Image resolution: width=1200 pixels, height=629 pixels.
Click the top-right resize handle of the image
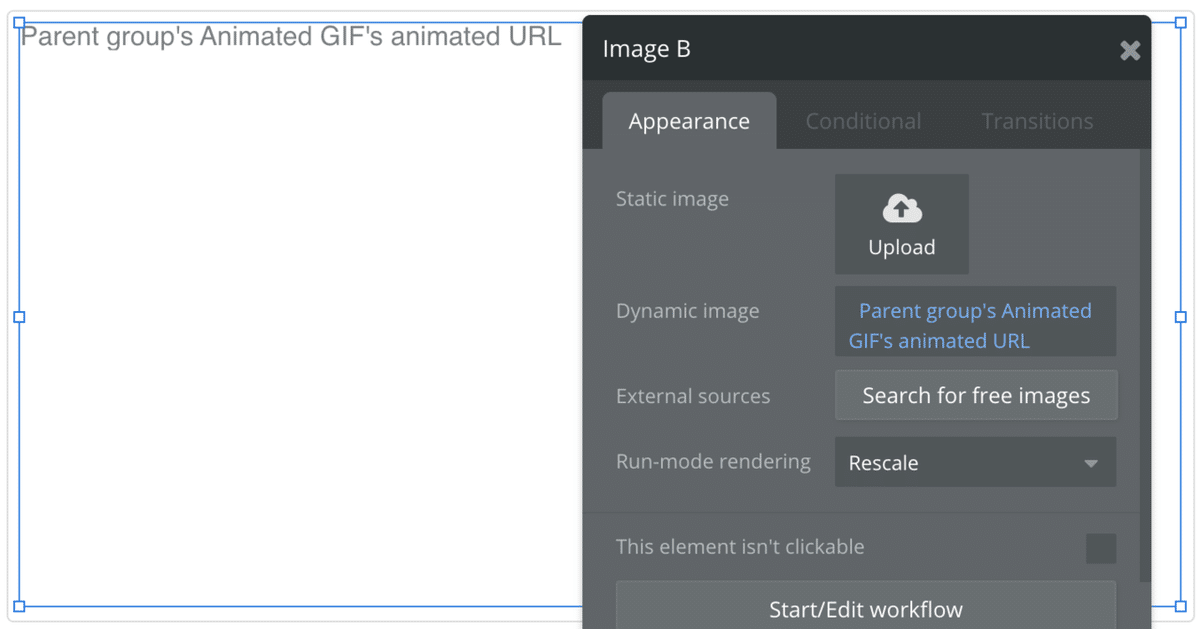tap(1181, 22)
